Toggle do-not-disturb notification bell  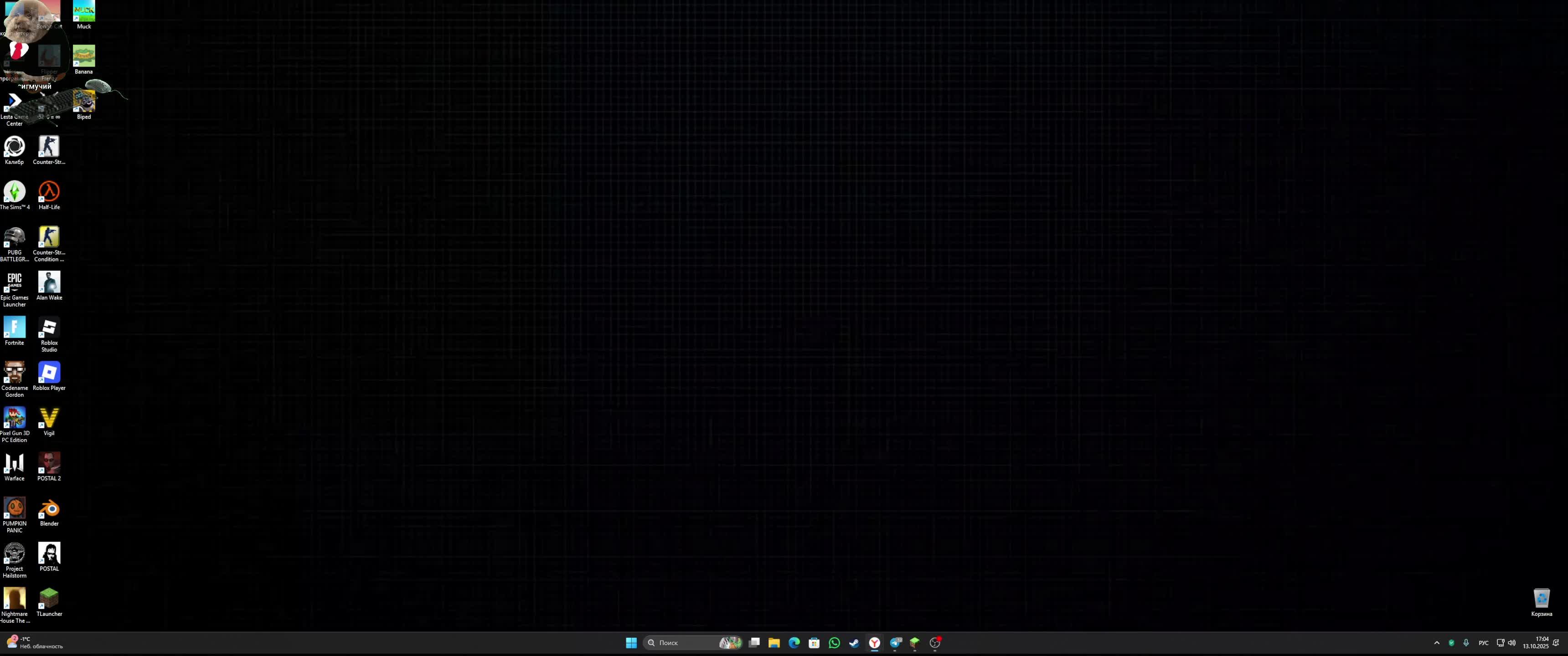tap(1556, 643)
